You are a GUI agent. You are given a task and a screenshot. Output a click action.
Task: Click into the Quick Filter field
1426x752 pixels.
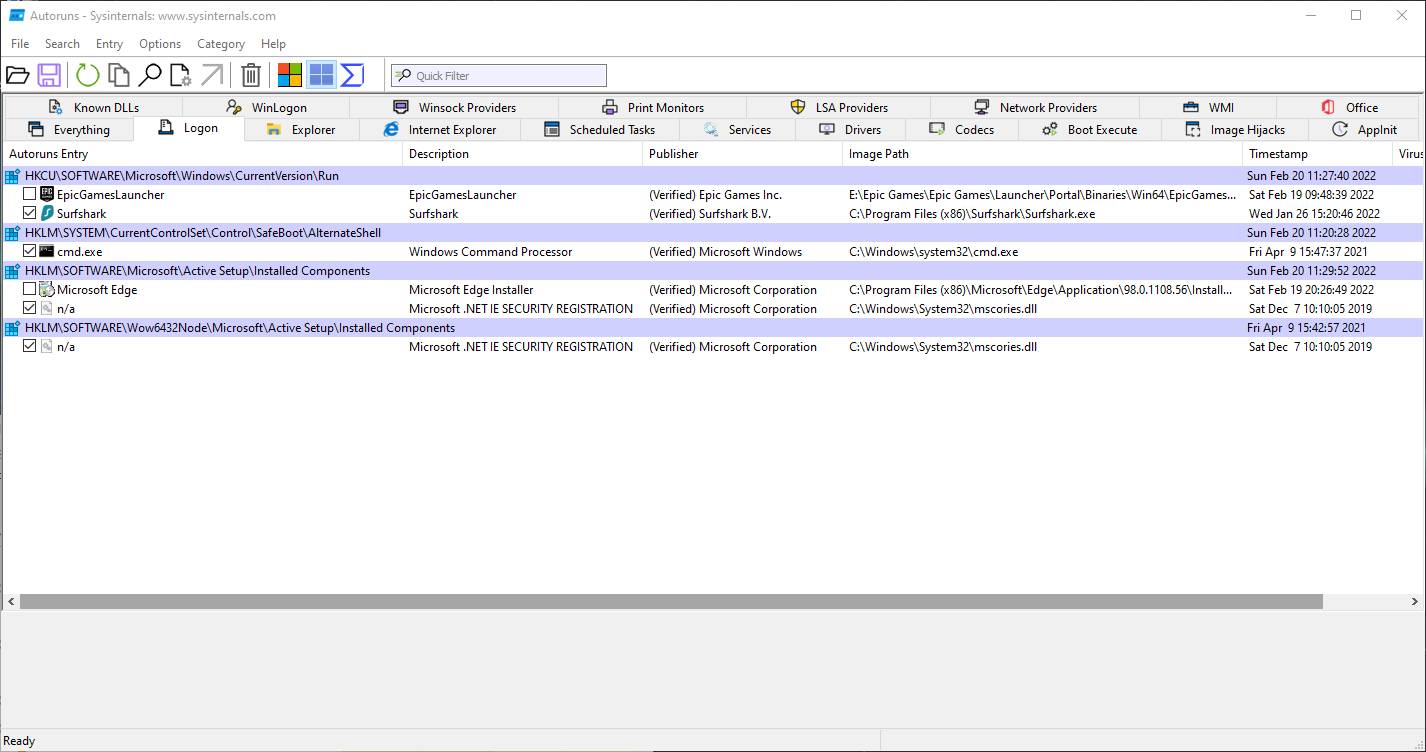click(498, 76)
